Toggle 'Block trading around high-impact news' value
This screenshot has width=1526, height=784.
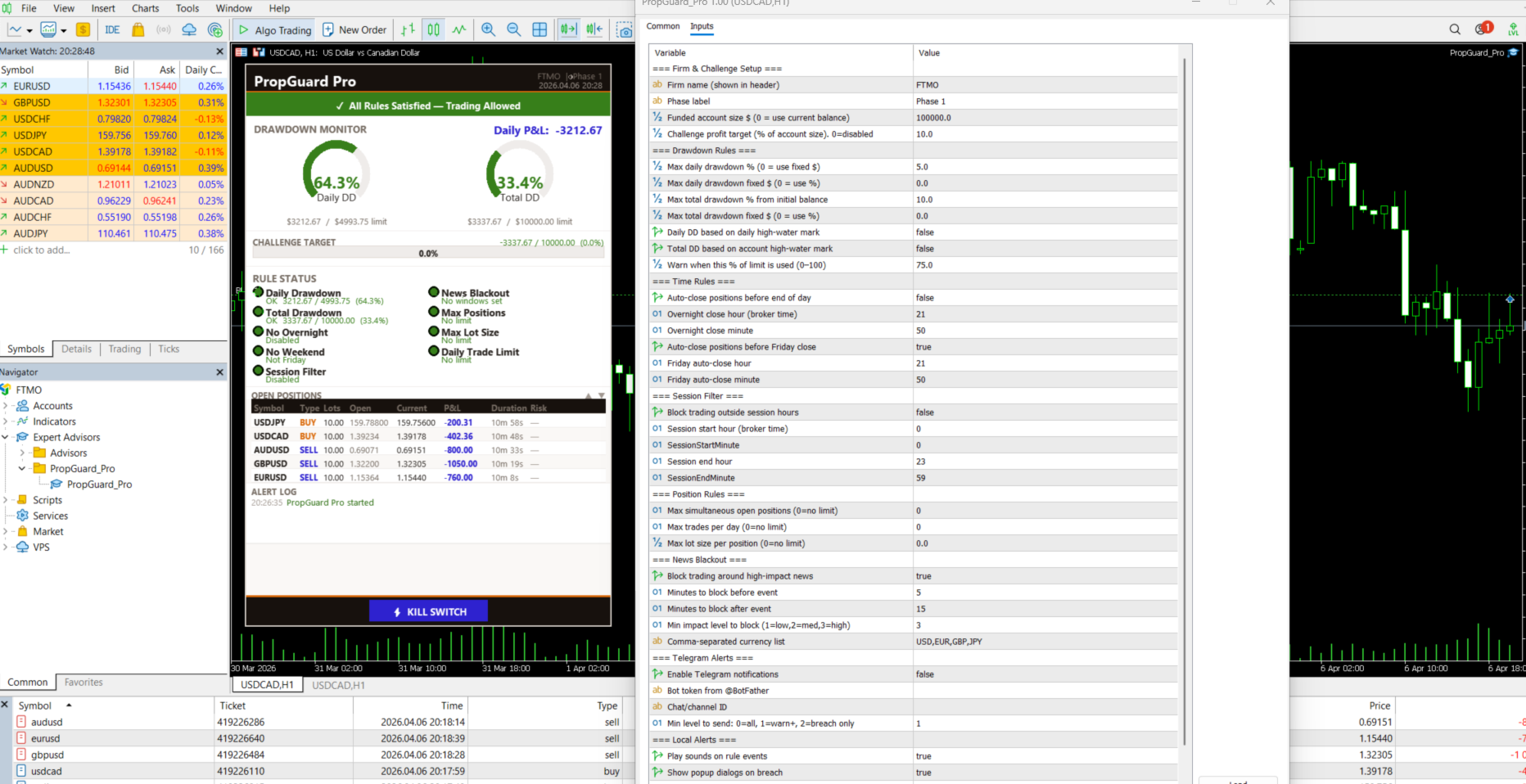tap(1045, 576)
